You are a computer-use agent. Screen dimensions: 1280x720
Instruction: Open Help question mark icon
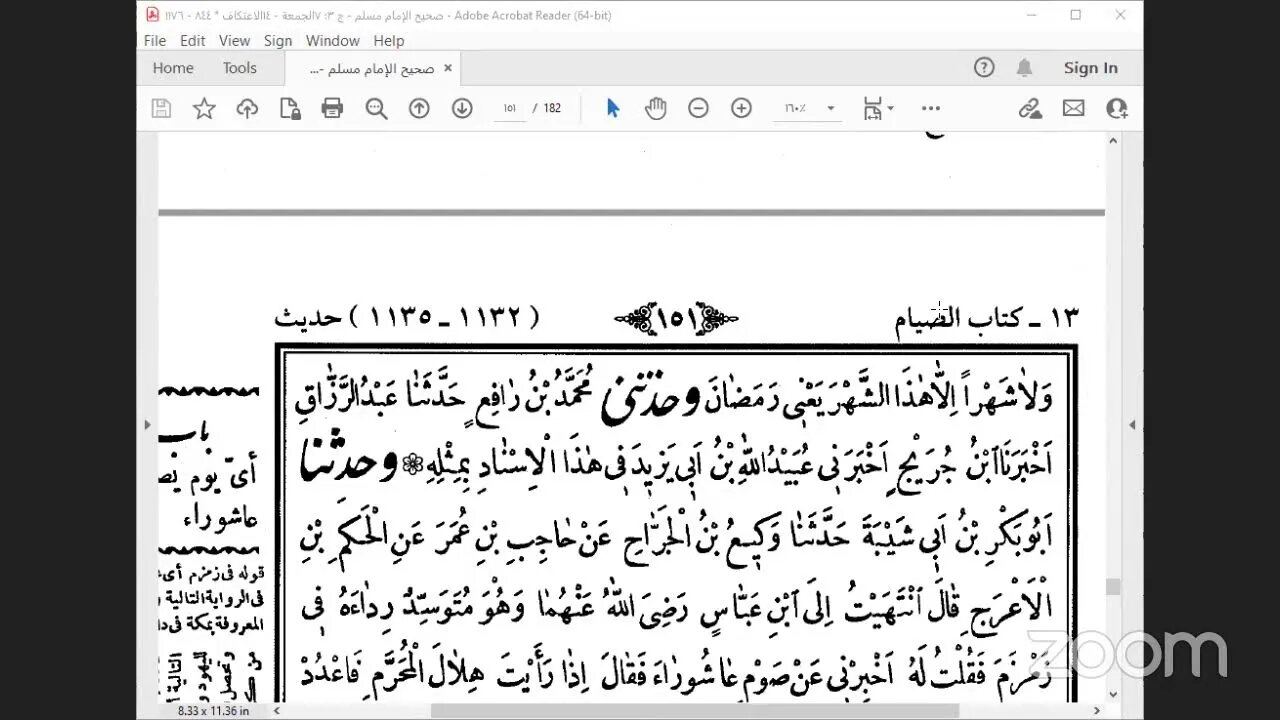984,68
